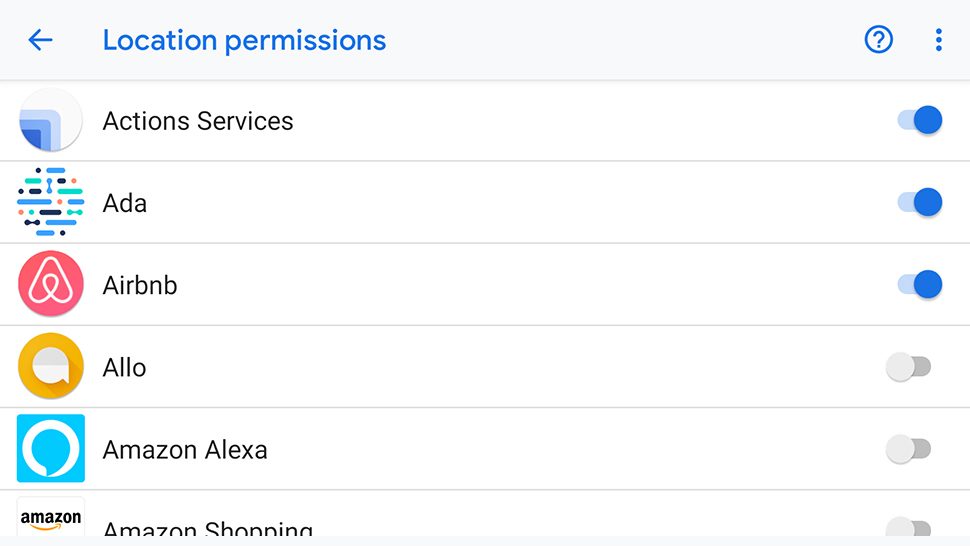The height and width of the screenshot is (546, 970).
Task: Click the Amazon Shopping app icon
Action: tap(51, 518)
